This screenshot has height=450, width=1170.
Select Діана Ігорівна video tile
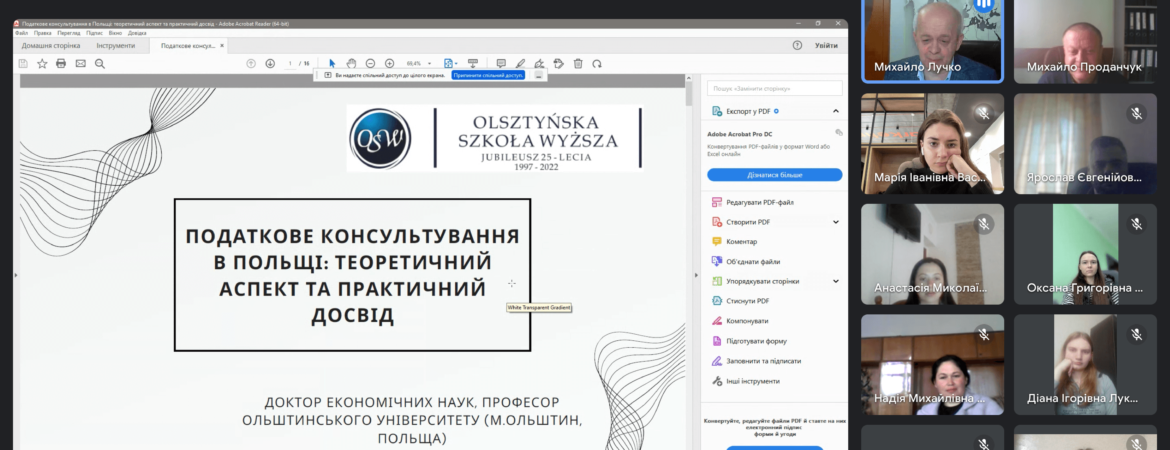(1085, 364)
